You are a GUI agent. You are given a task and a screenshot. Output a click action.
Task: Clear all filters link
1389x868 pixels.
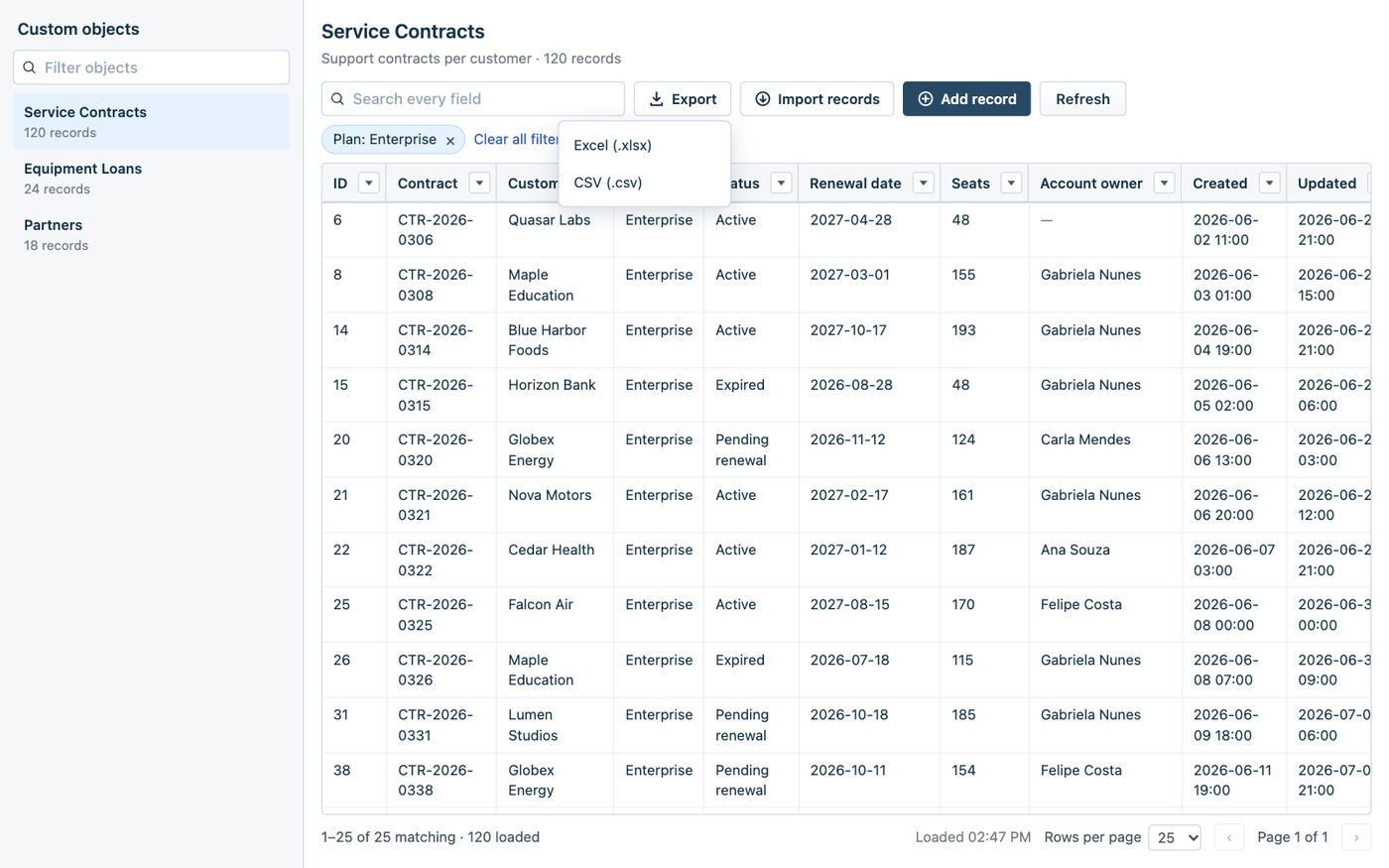tap(516, 139)
